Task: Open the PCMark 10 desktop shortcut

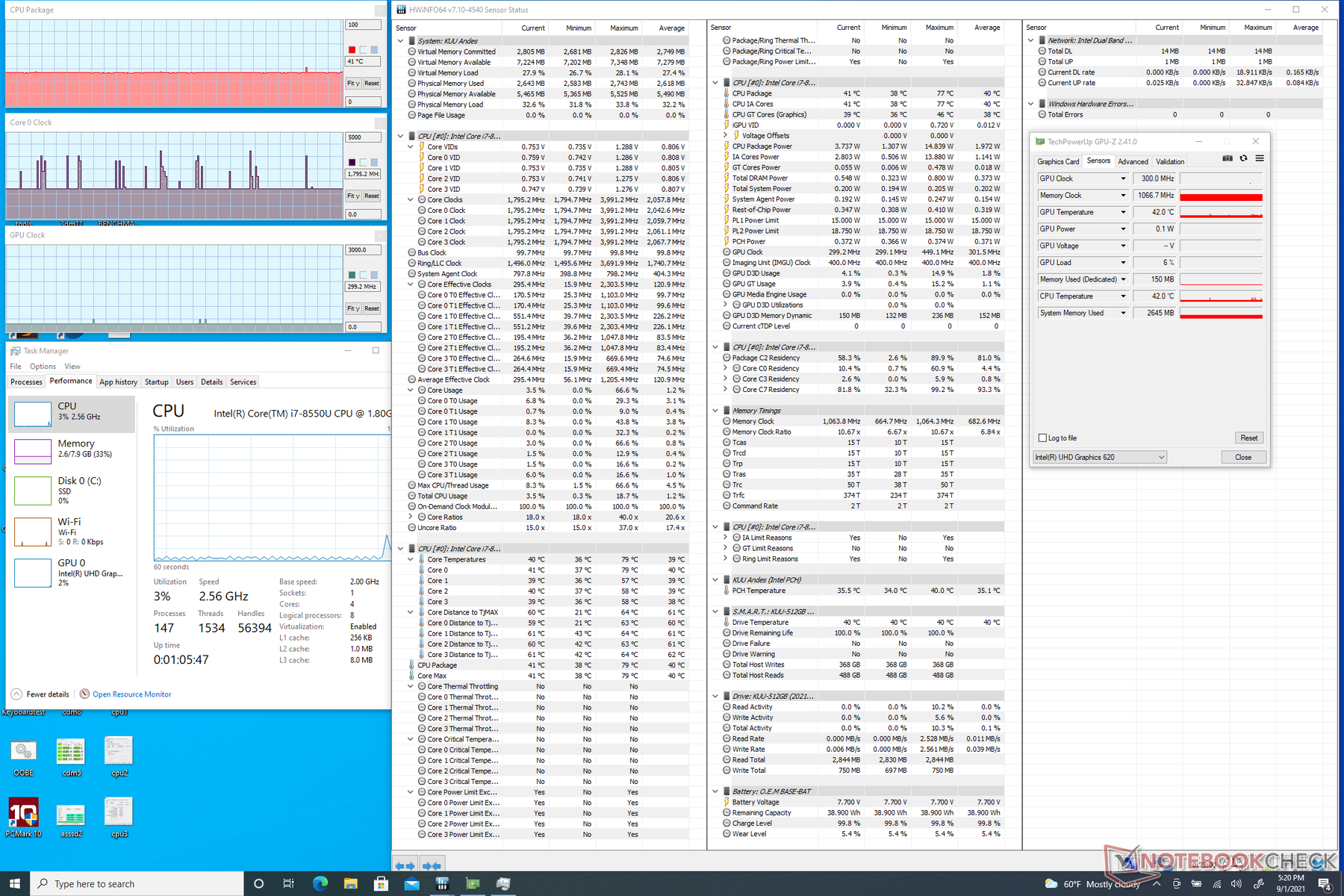Action: pyautogui.click(x=23, y=818)
